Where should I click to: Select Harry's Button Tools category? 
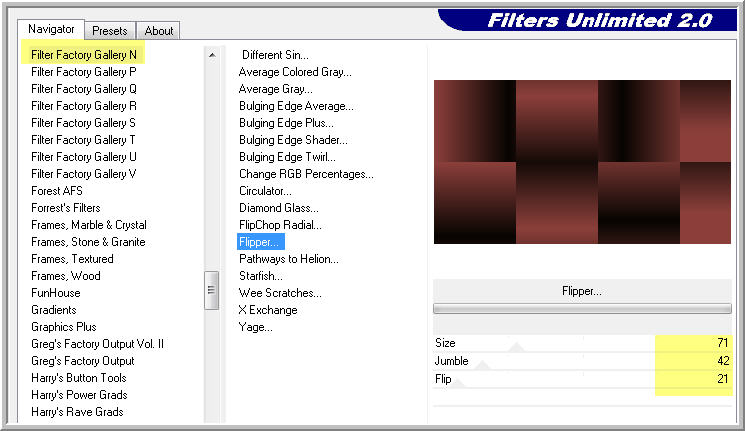[79, 378]
